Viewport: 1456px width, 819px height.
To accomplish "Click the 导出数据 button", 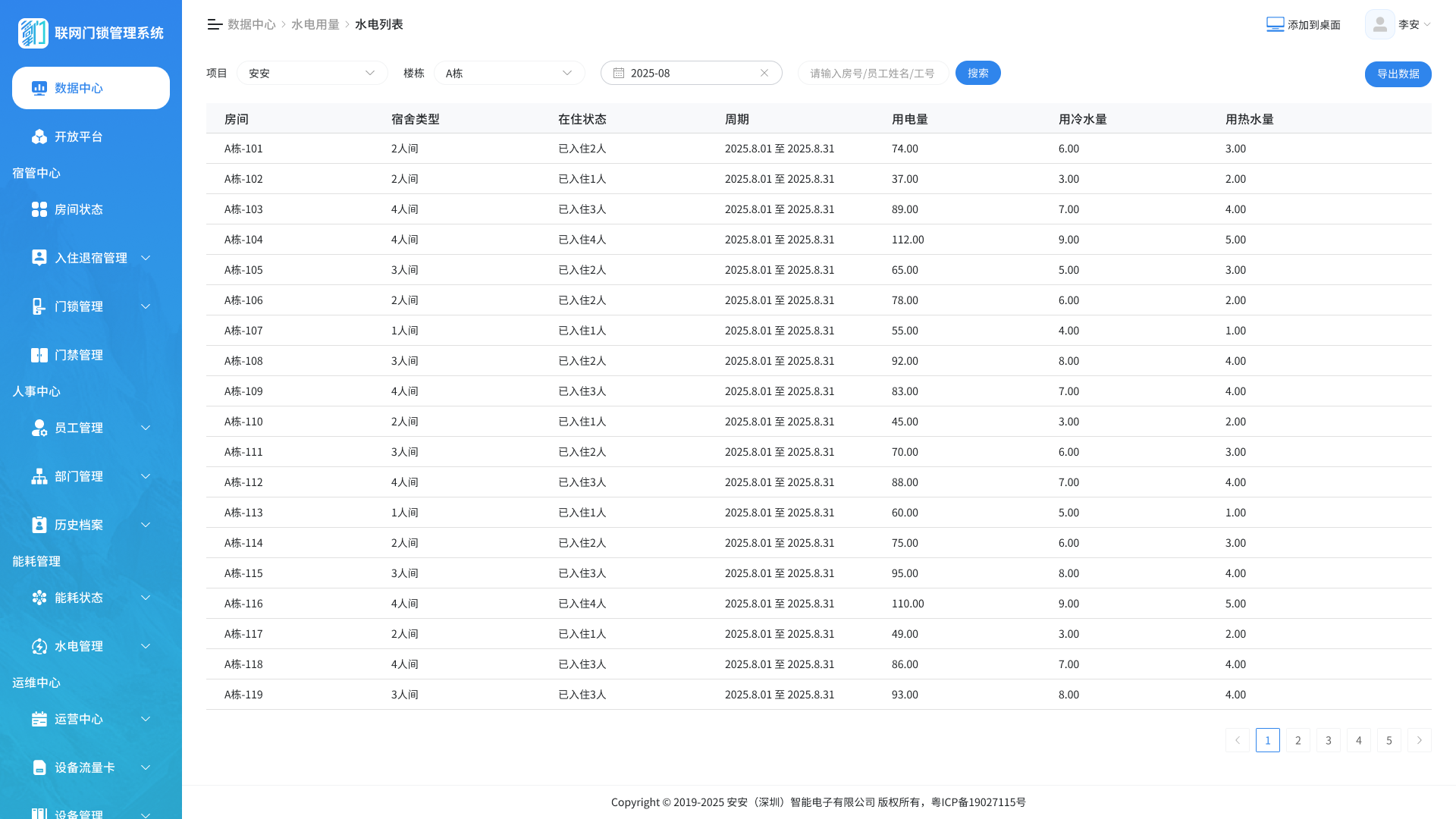I will 1398,74.
